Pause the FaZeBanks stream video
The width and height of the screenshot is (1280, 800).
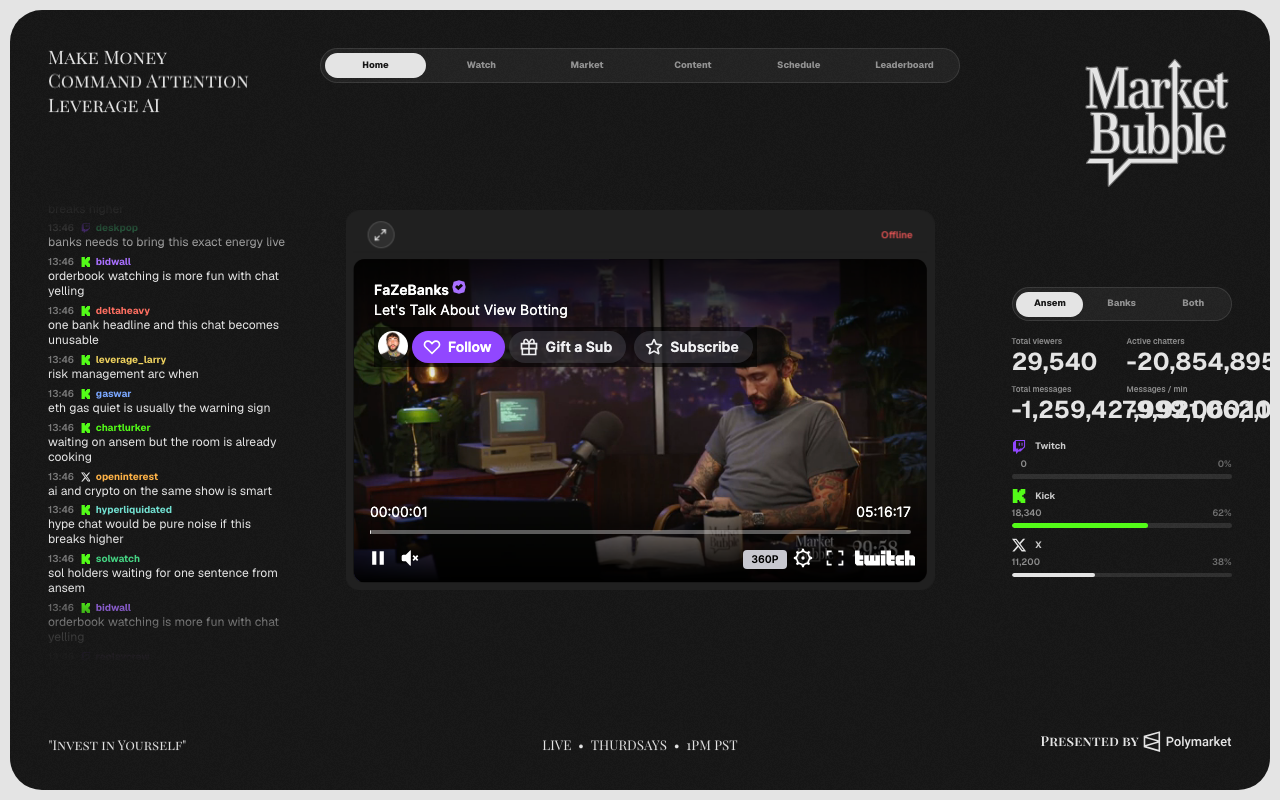click(x=378, y=558)
